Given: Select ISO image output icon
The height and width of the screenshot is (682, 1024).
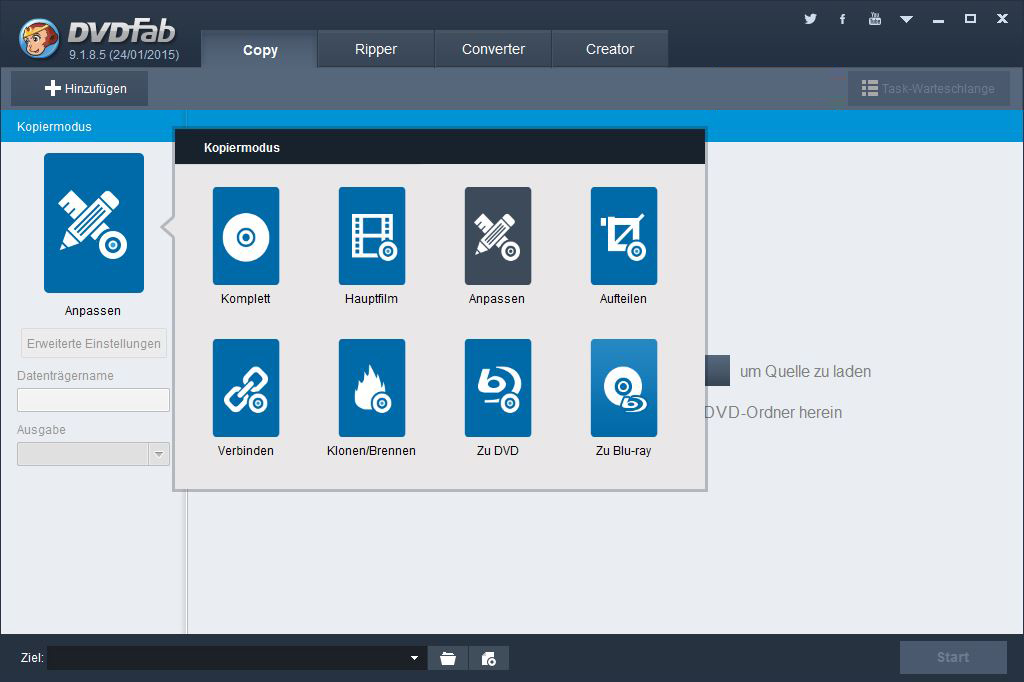Looking at the screenshot, I should tap(488, 658).
